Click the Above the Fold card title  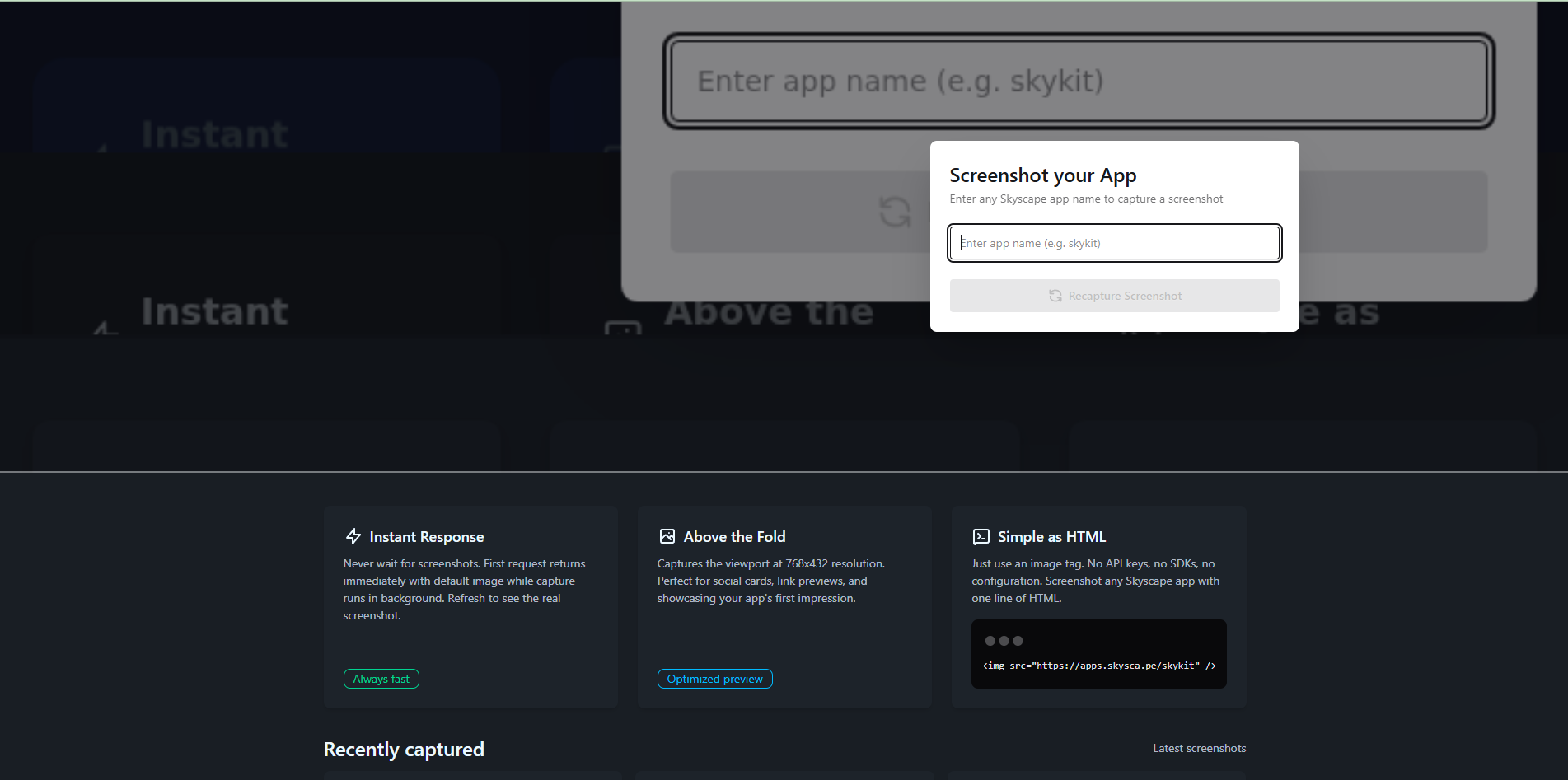(734, 537)
